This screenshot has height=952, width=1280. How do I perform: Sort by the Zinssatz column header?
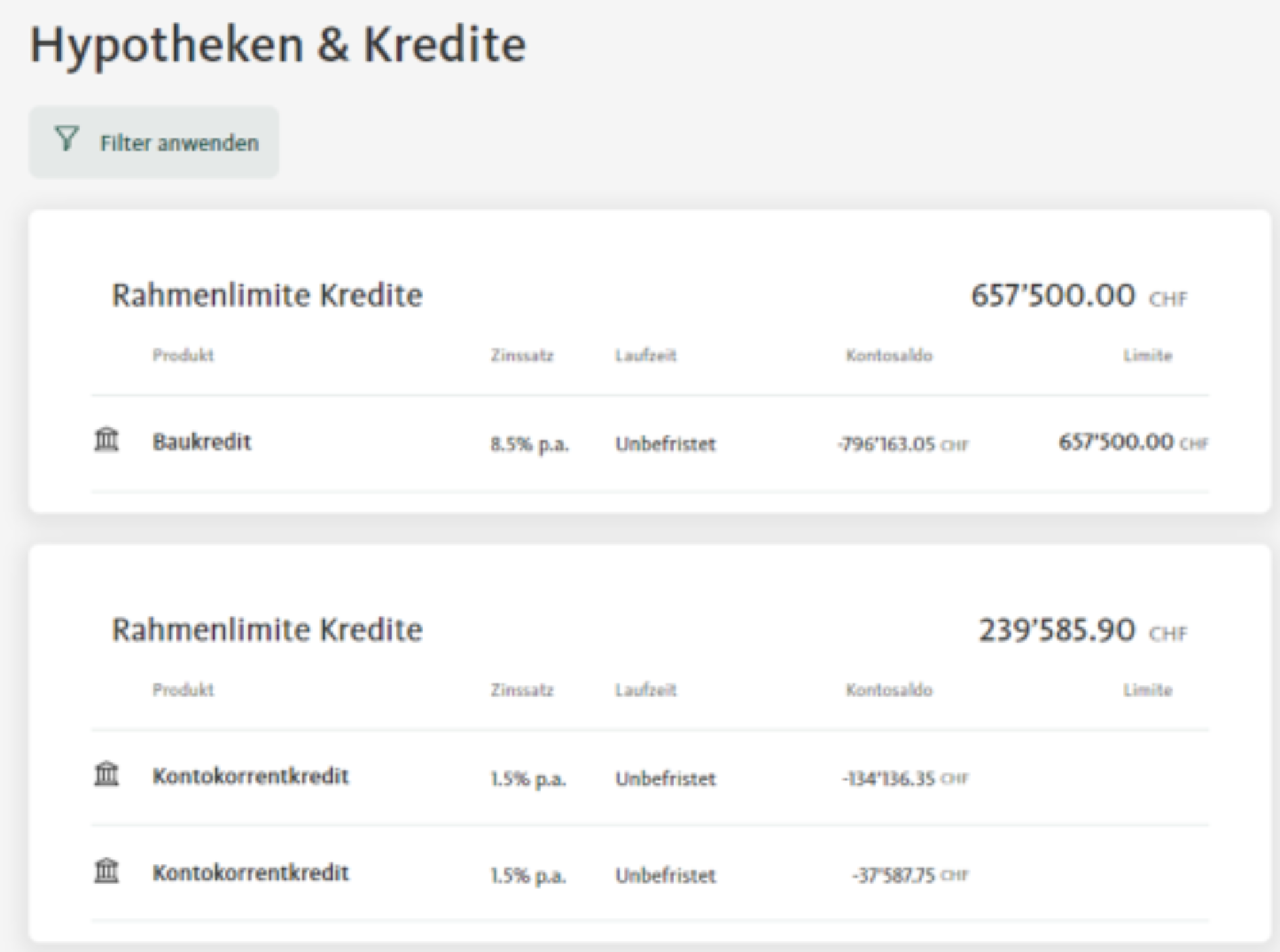click(x=521, y=356)
